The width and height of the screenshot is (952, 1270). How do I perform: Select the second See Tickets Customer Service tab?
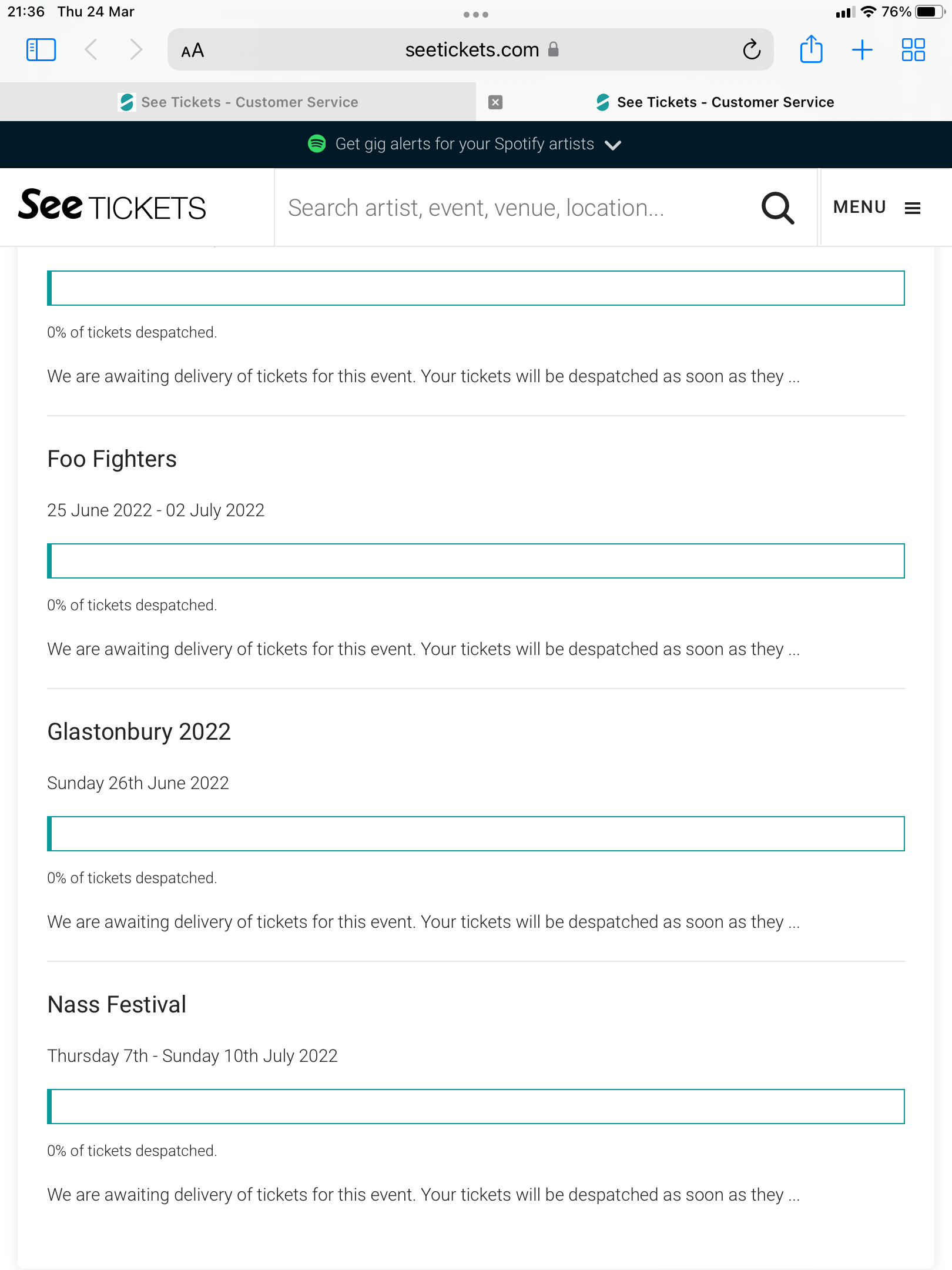714,102
